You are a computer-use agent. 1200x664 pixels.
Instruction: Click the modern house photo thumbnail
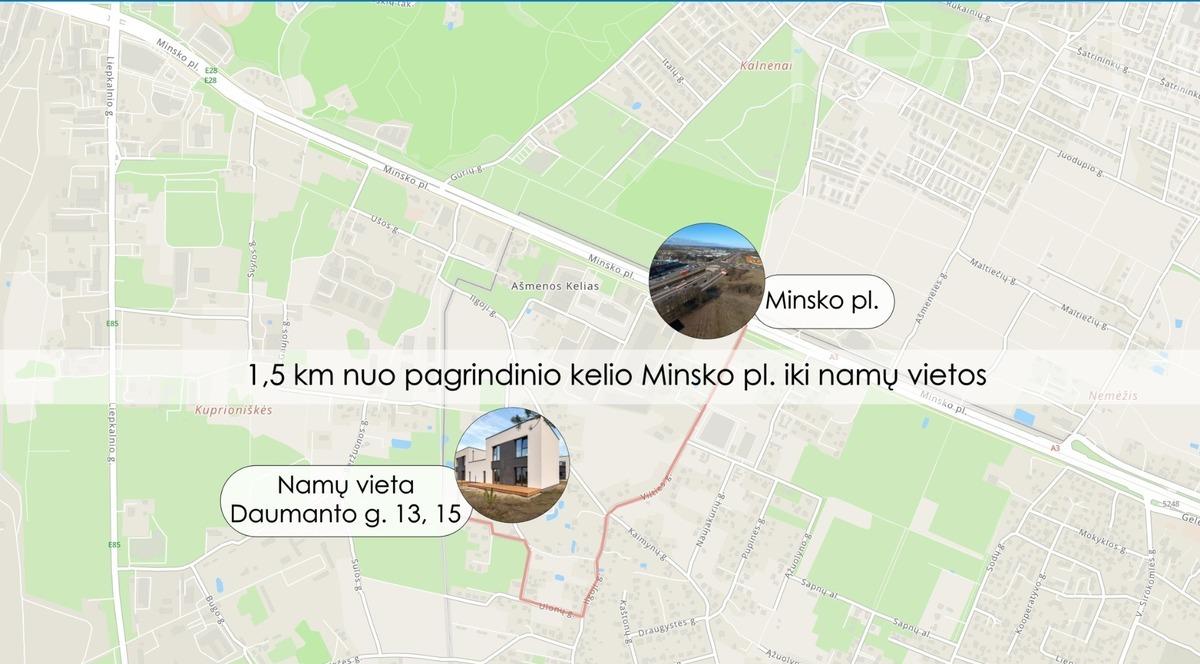coord(513,466)
